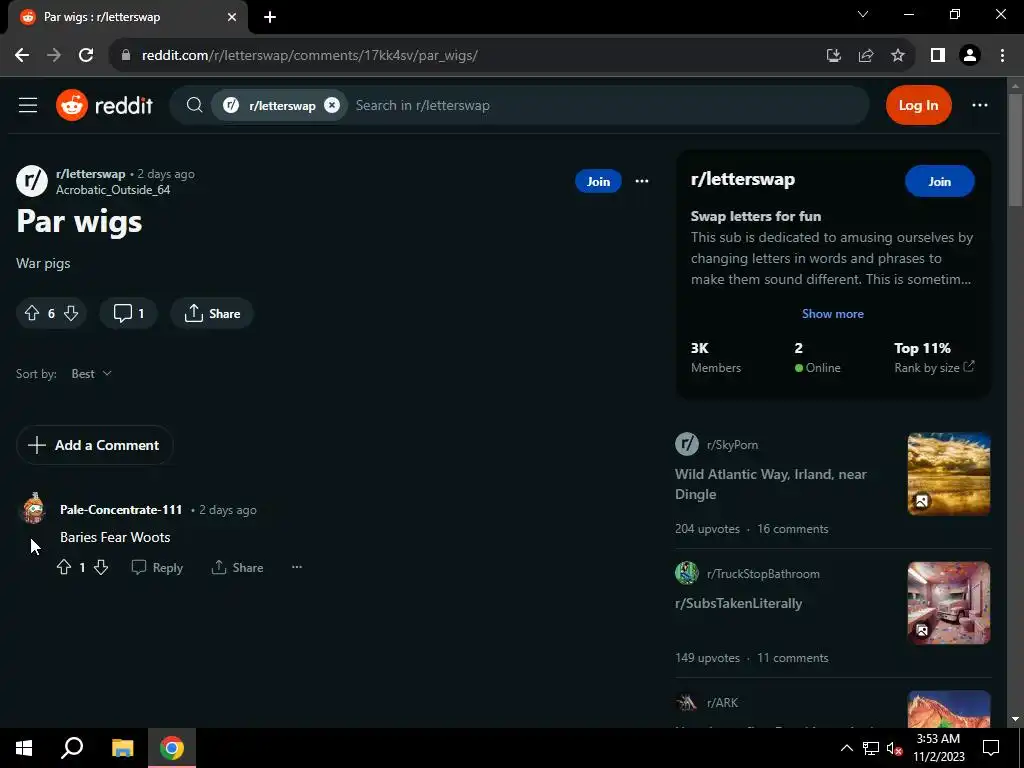Click the search magnifier icon in Reddit
Screen dimensions: 1024x768
[194, 105]
